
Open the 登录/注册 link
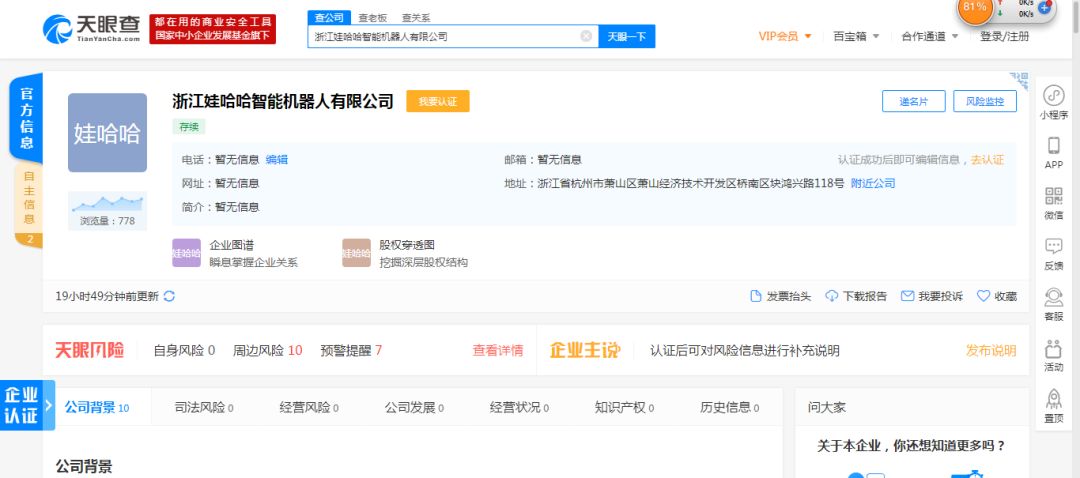(1005, 36)
